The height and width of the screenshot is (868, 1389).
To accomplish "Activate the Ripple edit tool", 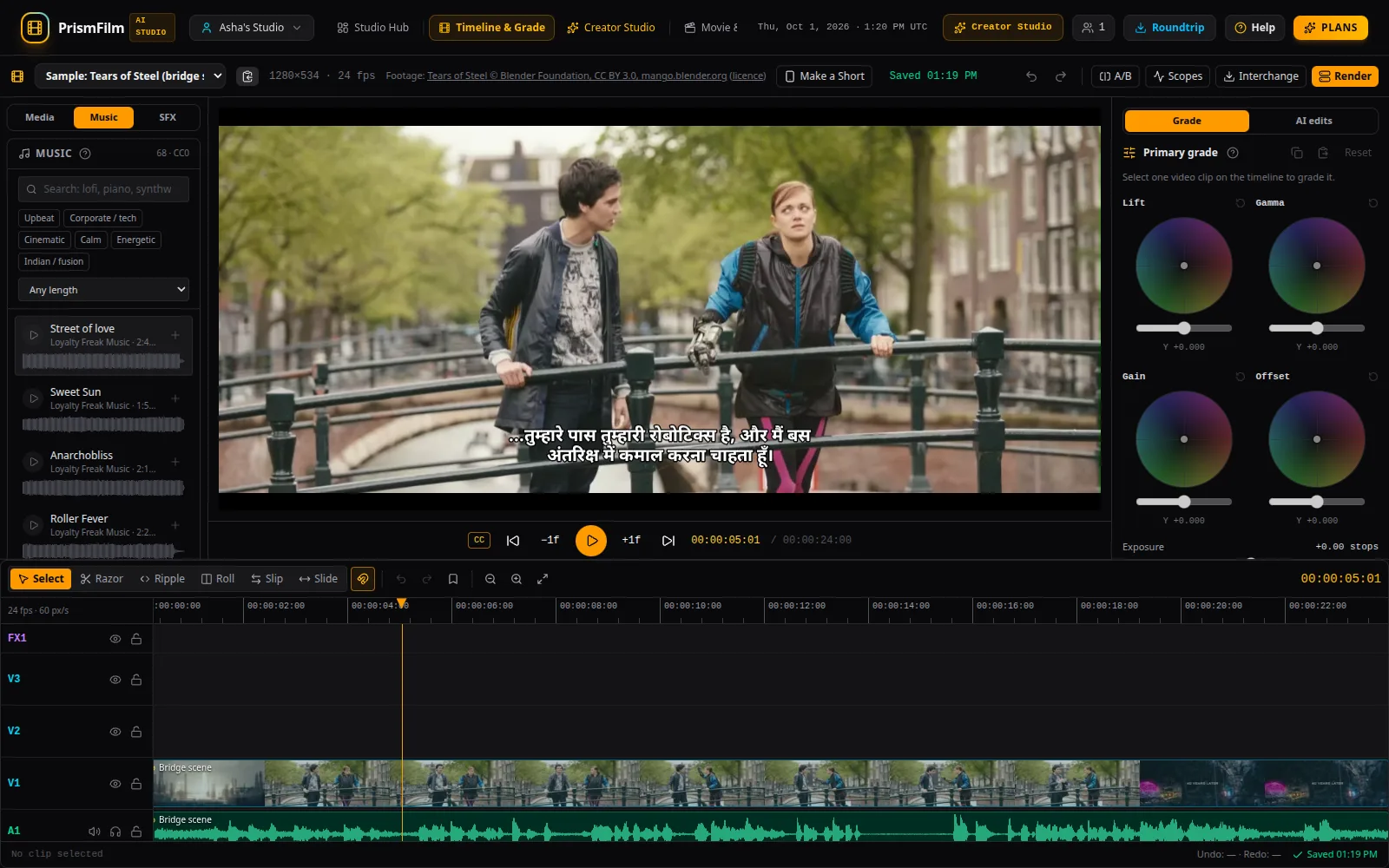I will pos(162,579).
